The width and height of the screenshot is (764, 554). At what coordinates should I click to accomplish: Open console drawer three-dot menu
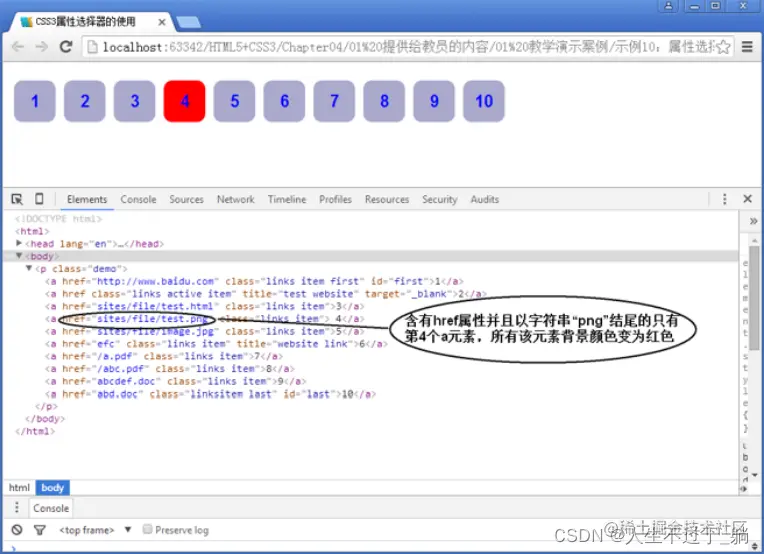pyautogui.click(x=17, y=508)
